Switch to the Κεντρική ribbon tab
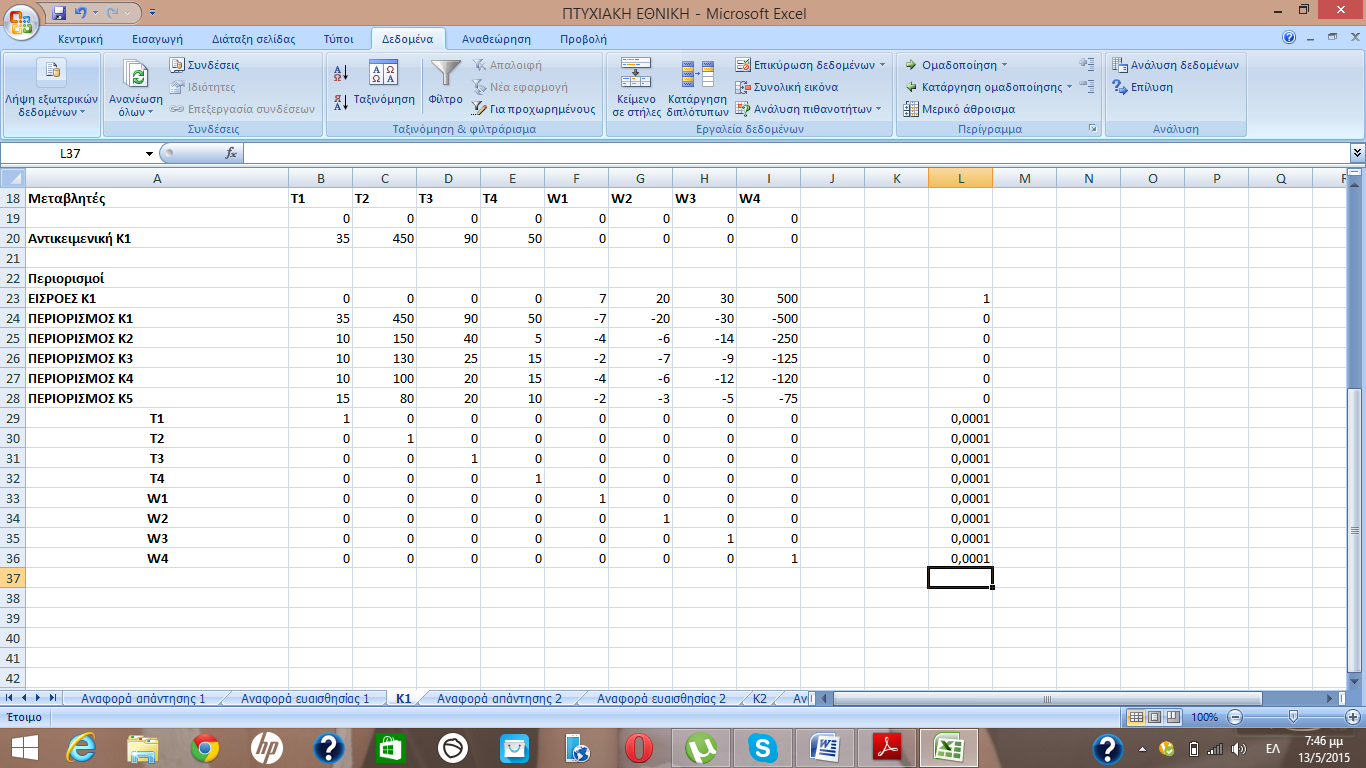Image resolution: width=1366 pixels, height=768 pixels. (x=80, y=39)
